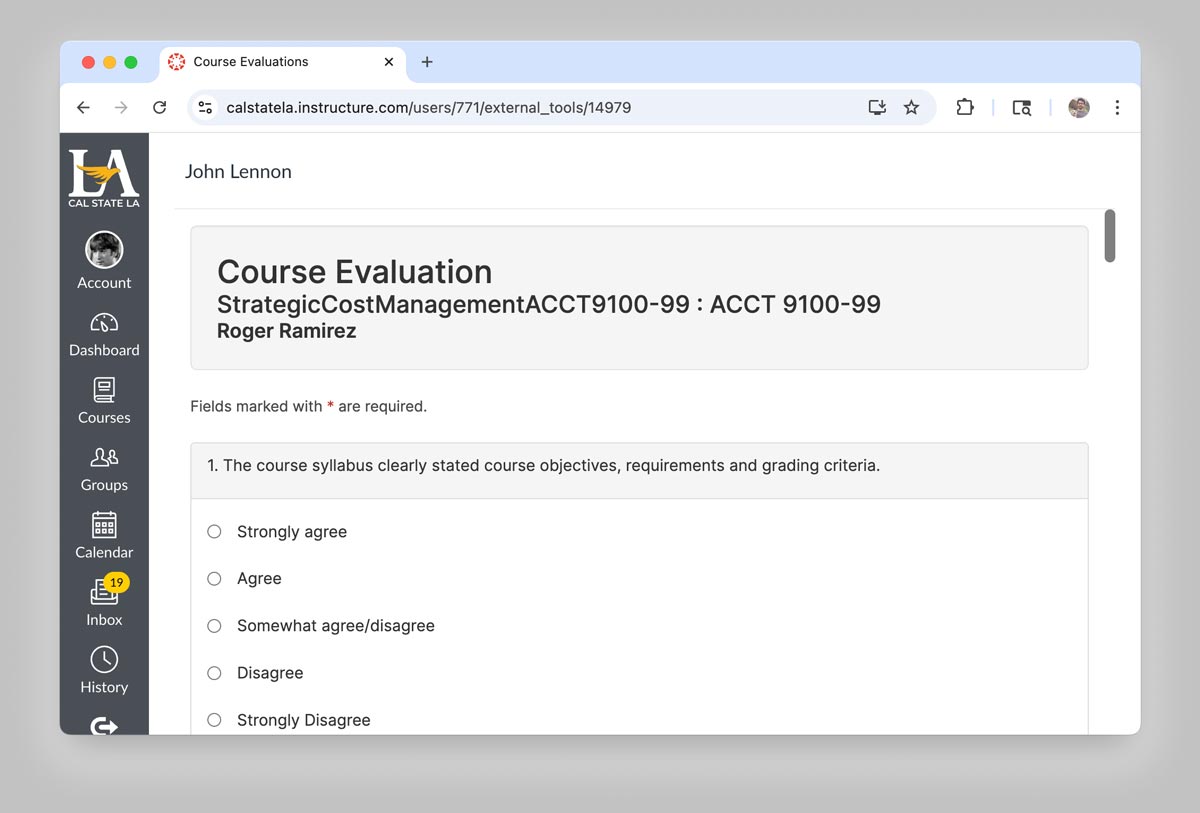
Task: Reload the current page
Action: tap(159, 107)
